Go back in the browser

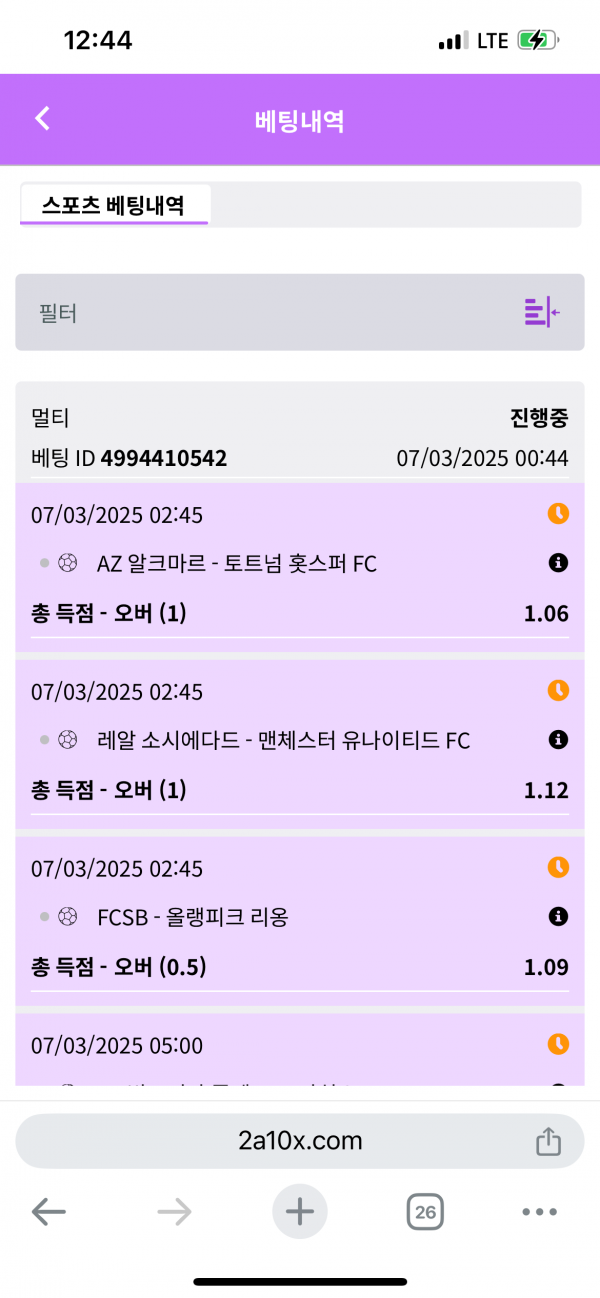(48, 1213)
